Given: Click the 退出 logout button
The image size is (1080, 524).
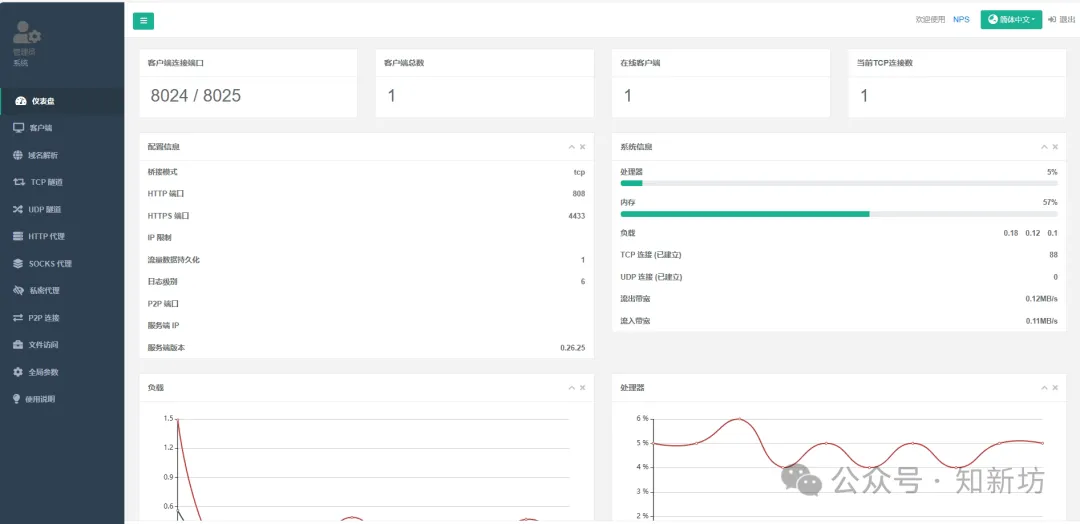Looking at the screenshot, I should (1061, 19).
